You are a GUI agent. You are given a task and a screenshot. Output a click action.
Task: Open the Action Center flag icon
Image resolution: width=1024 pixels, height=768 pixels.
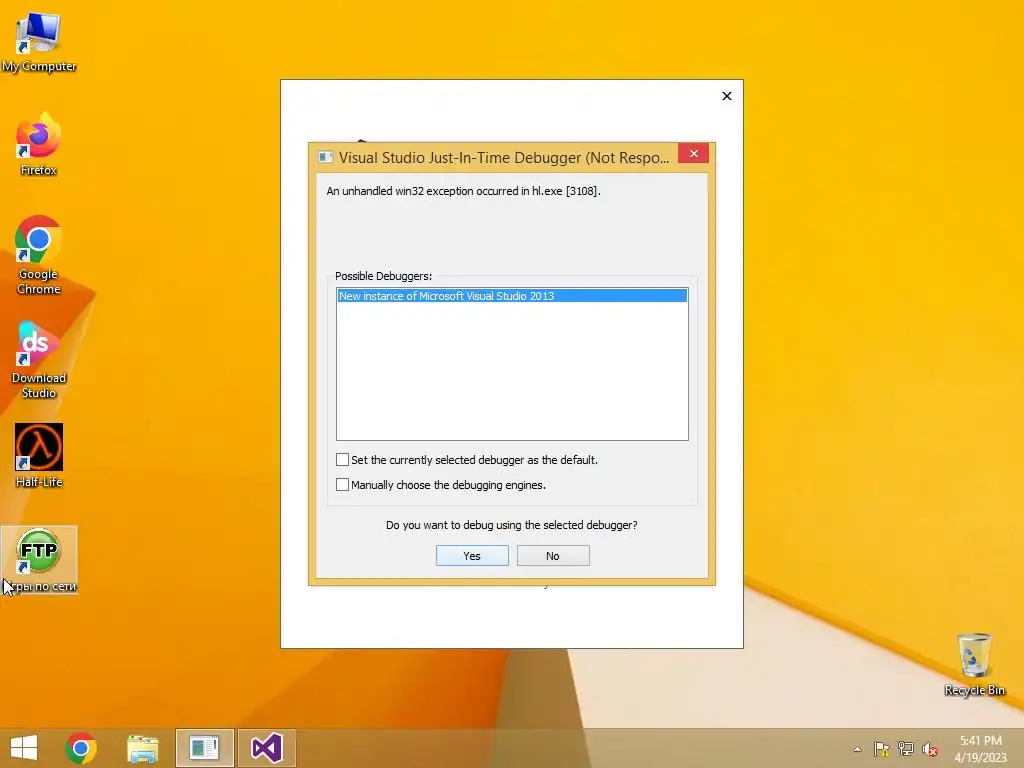pos(882,749)
